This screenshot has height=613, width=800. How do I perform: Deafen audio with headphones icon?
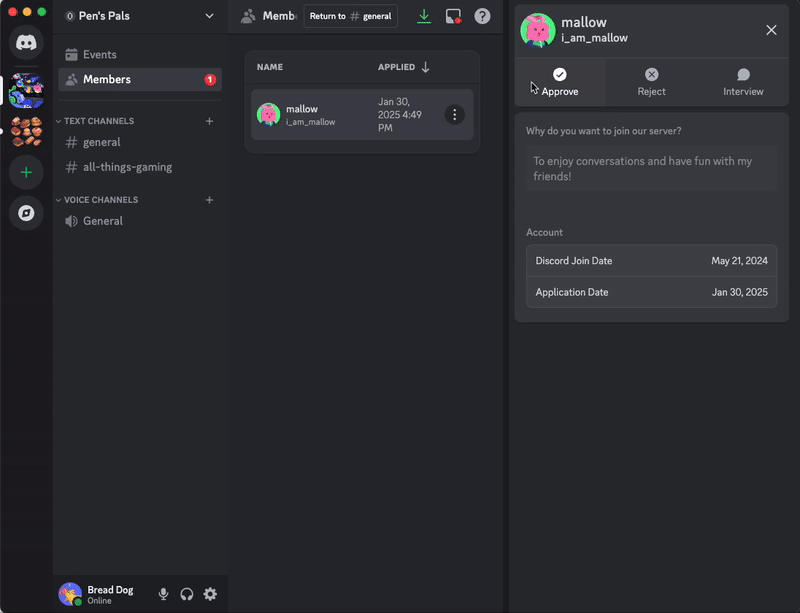pos(187,594)
